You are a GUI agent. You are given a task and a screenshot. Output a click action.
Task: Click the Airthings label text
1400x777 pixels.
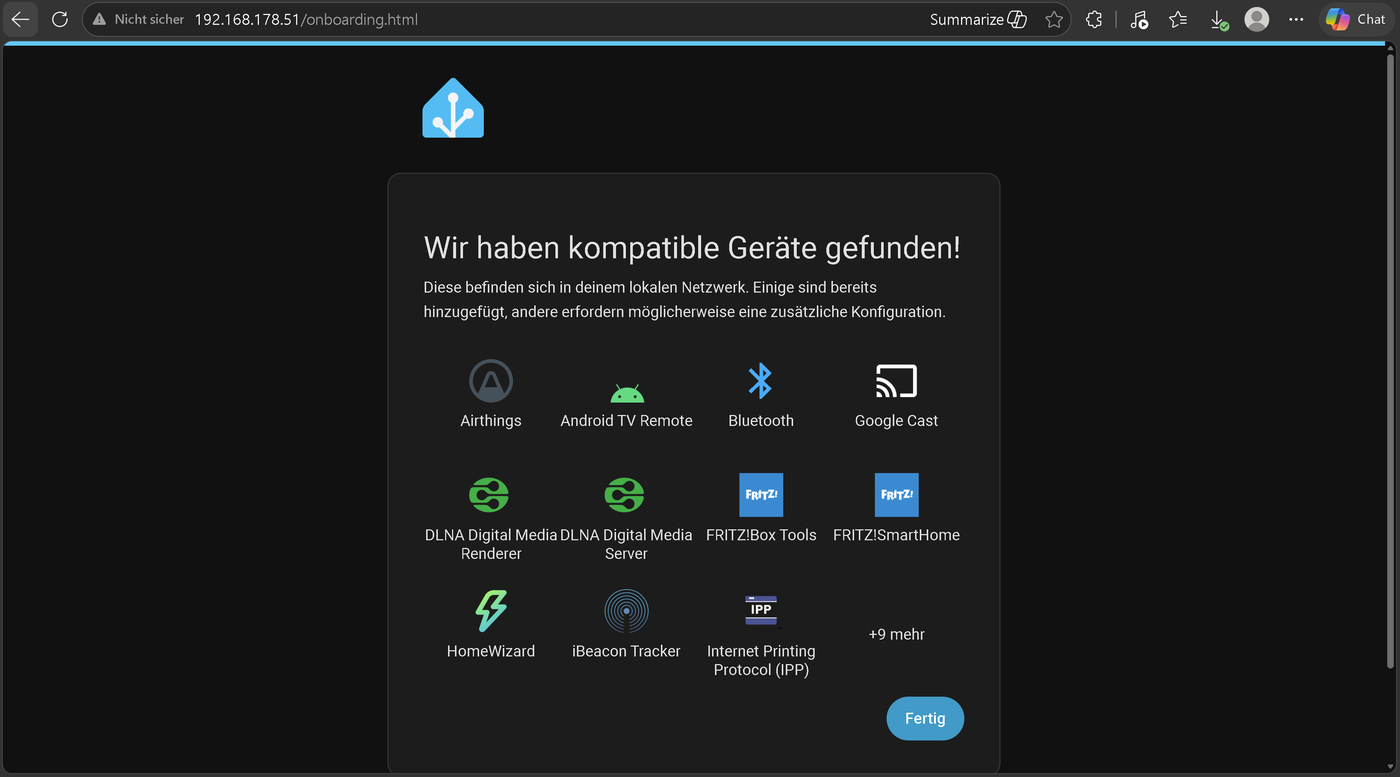click(x=491, y=421)
